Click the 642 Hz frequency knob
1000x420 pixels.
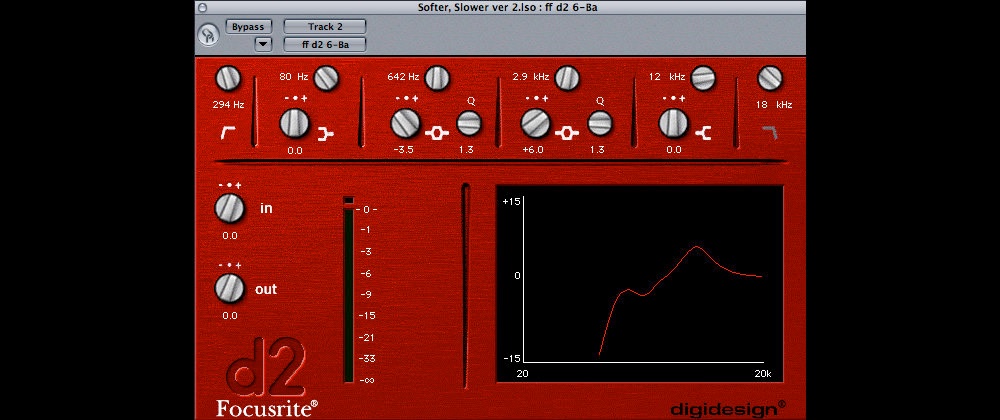[437, 76]
